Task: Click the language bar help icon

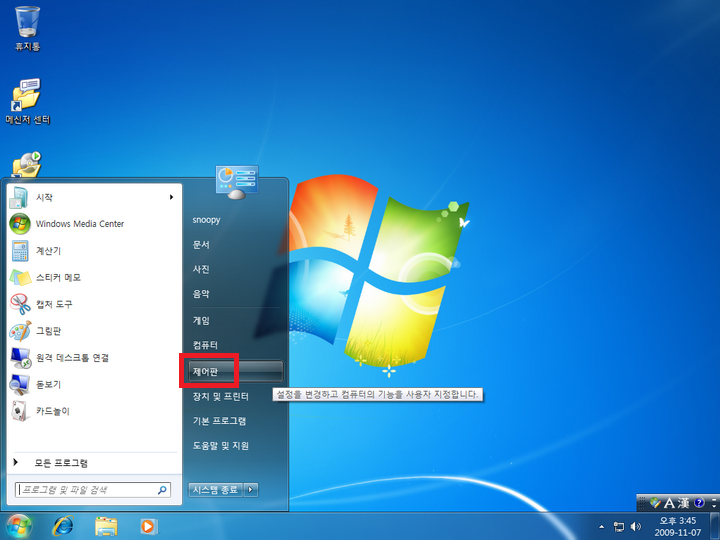Action: (x=699, y=503)
